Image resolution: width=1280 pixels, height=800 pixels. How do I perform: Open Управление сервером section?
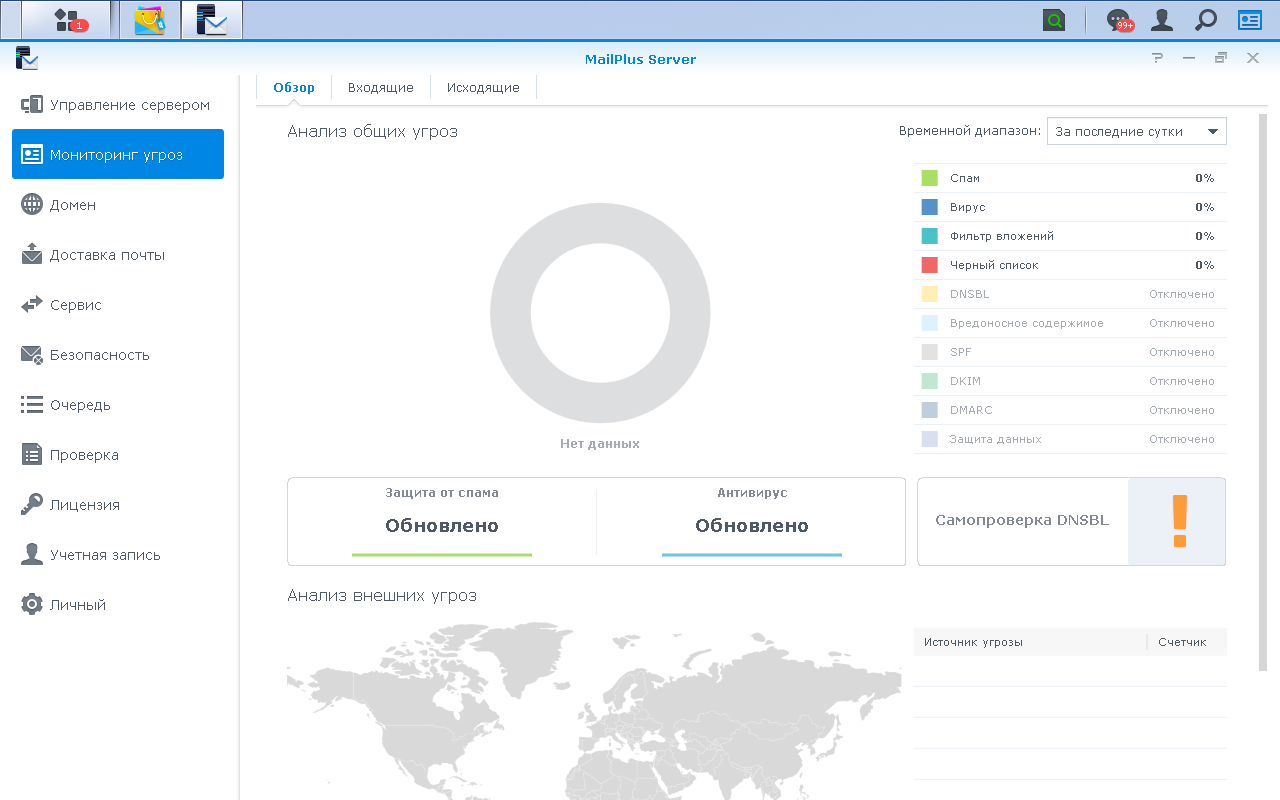pyautogui.click(x=118, y=105)
